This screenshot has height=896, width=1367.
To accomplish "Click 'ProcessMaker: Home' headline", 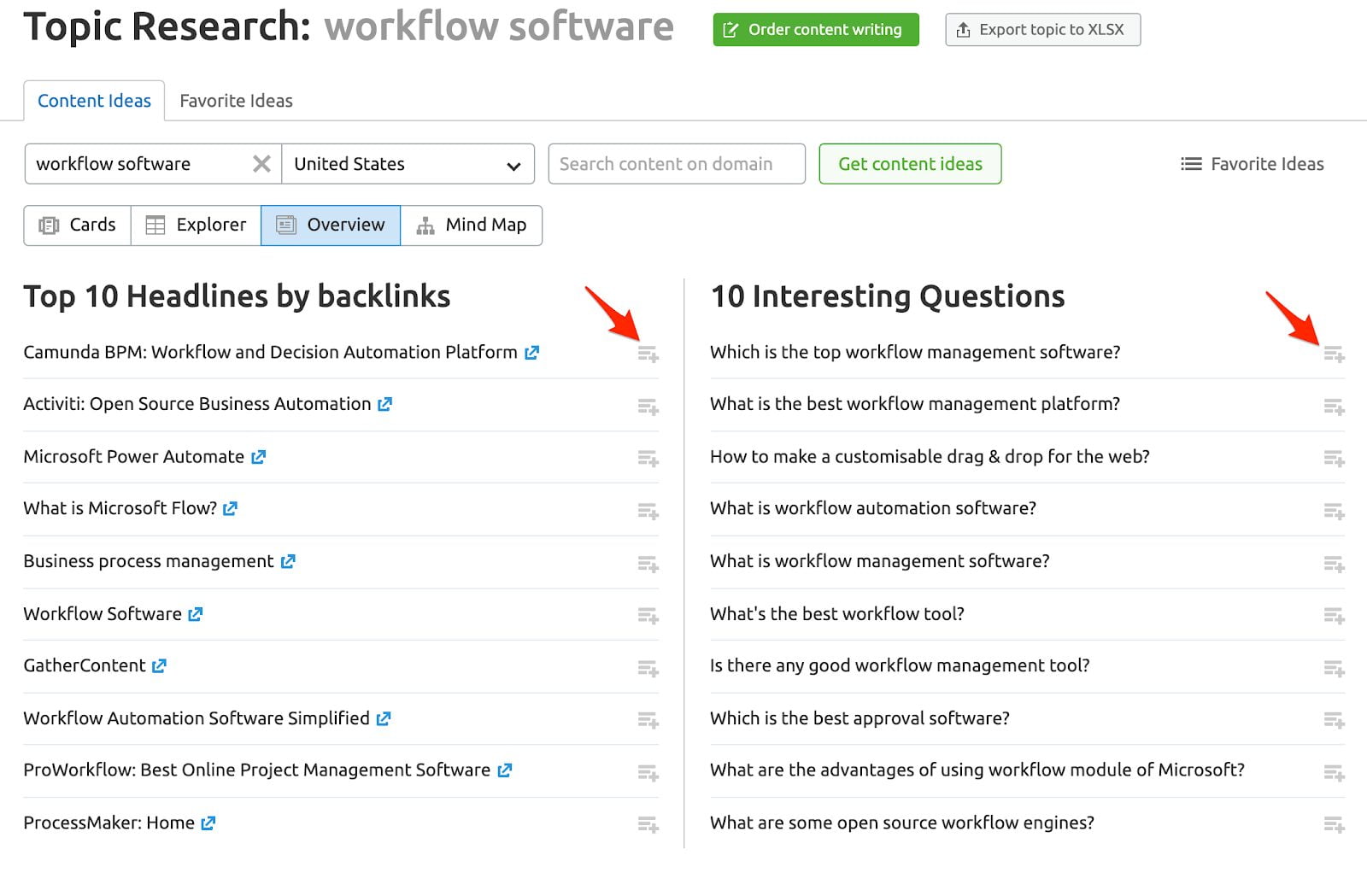I will tap(109, 823).
